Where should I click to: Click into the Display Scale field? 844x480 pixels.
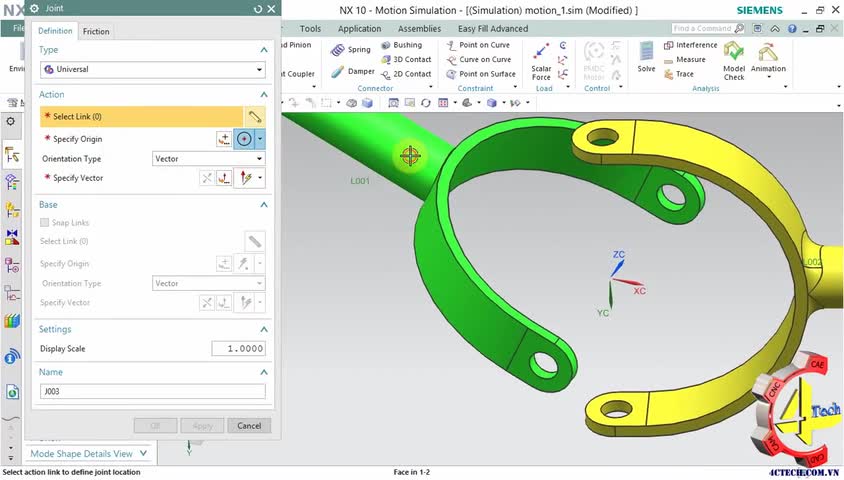point(238,349)
